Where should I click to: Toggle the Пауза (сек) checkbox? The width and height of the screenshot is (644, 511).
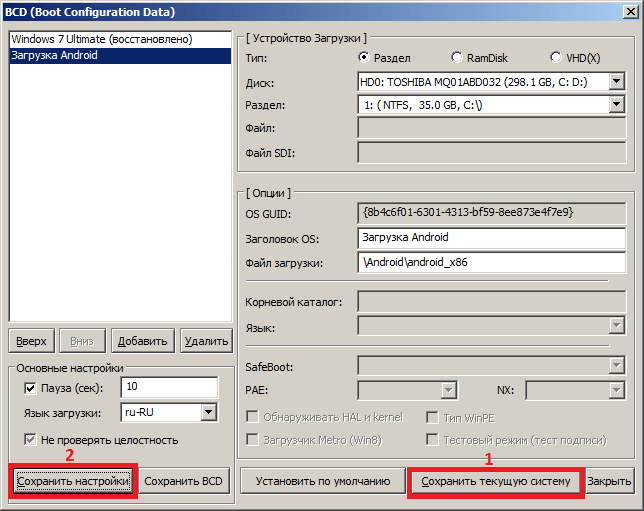pos(29,388)
